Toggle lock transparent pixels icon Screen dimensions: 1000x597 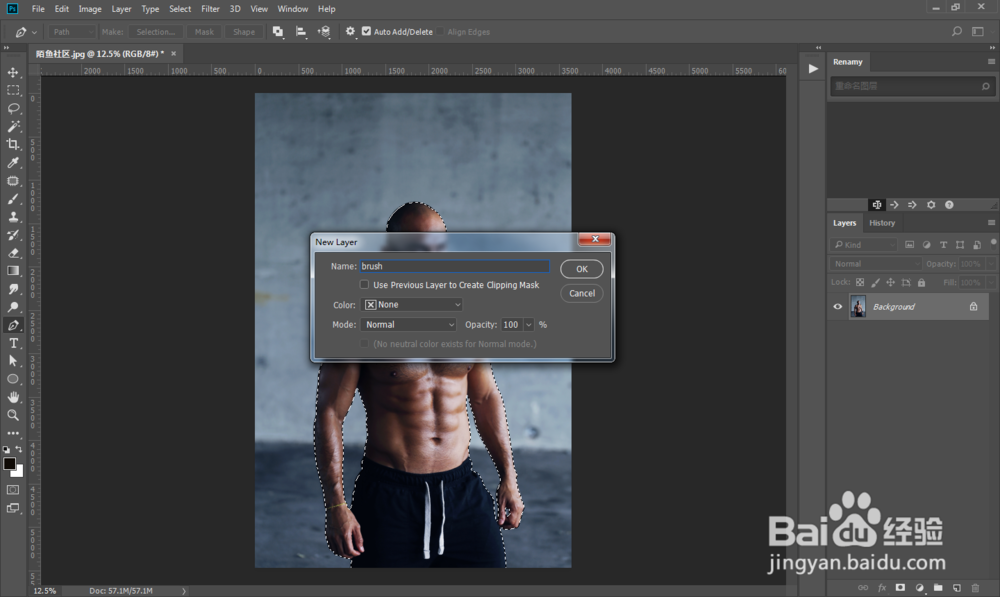coord(860,282)
